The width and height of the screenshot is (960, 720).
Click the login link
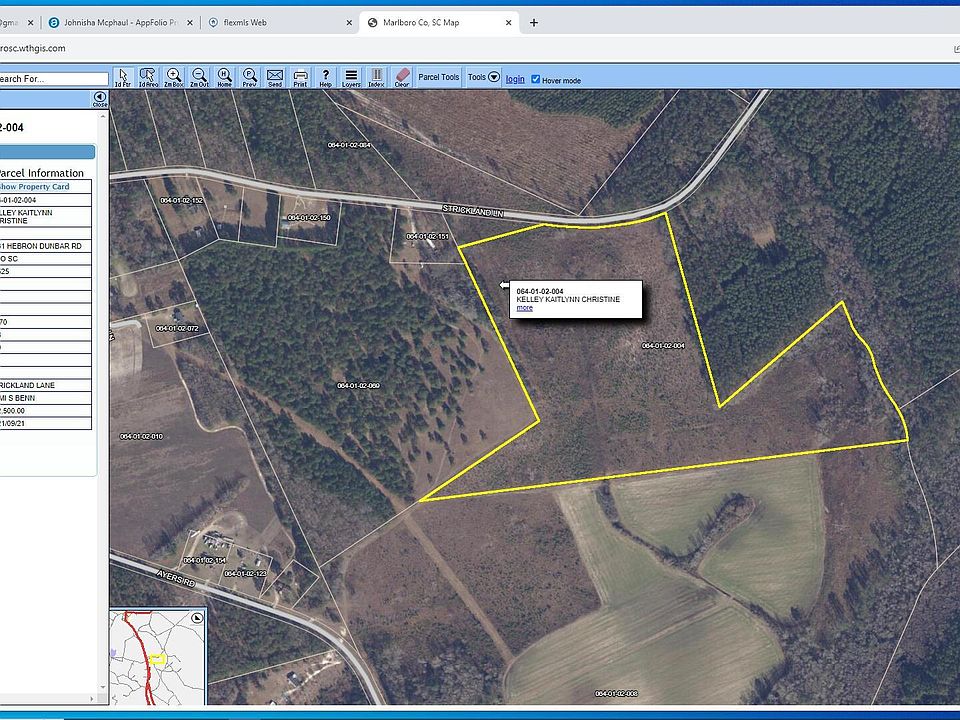pyautogui.click(x=515, y=79)
